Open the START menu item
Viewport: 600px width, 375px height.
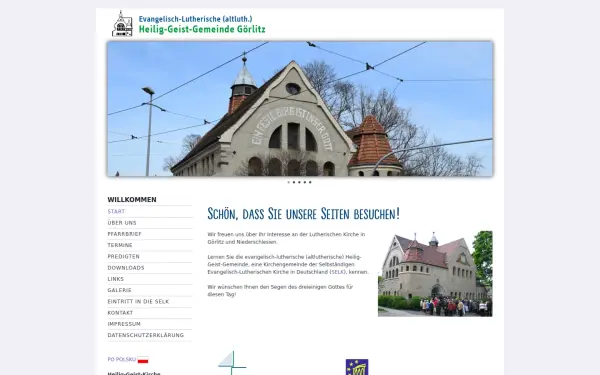tap(116, 212)
